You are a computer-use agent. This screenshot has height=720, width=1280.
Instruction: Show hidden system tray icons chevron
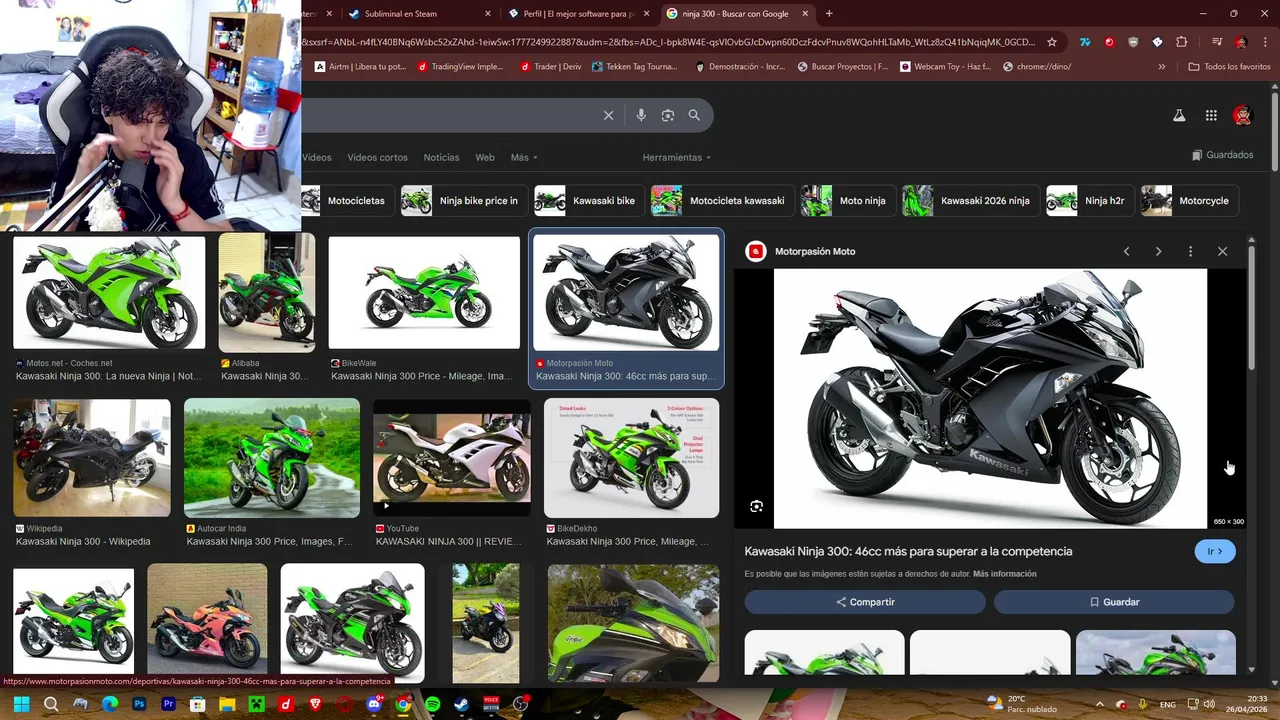tap(1099, 704)
